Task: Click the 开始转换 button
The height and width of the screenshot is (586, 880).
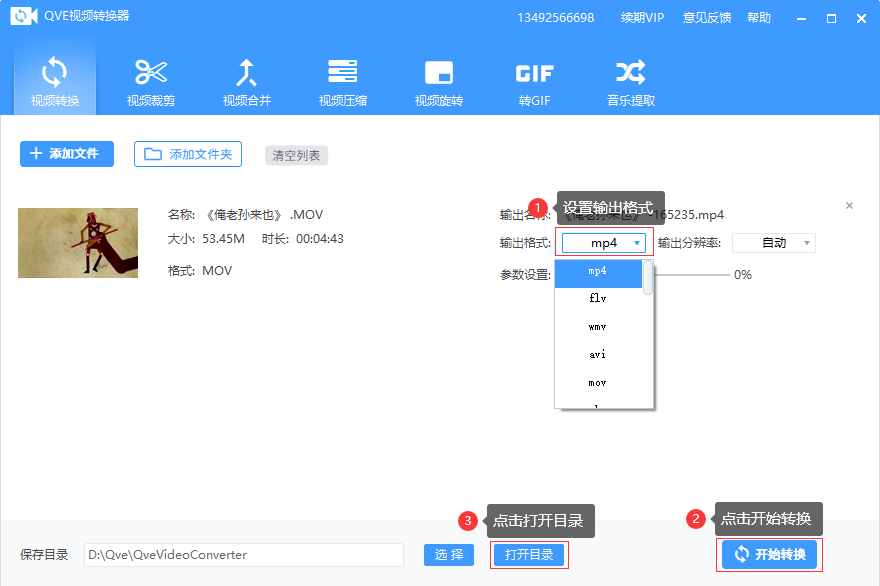Action: 769,554
